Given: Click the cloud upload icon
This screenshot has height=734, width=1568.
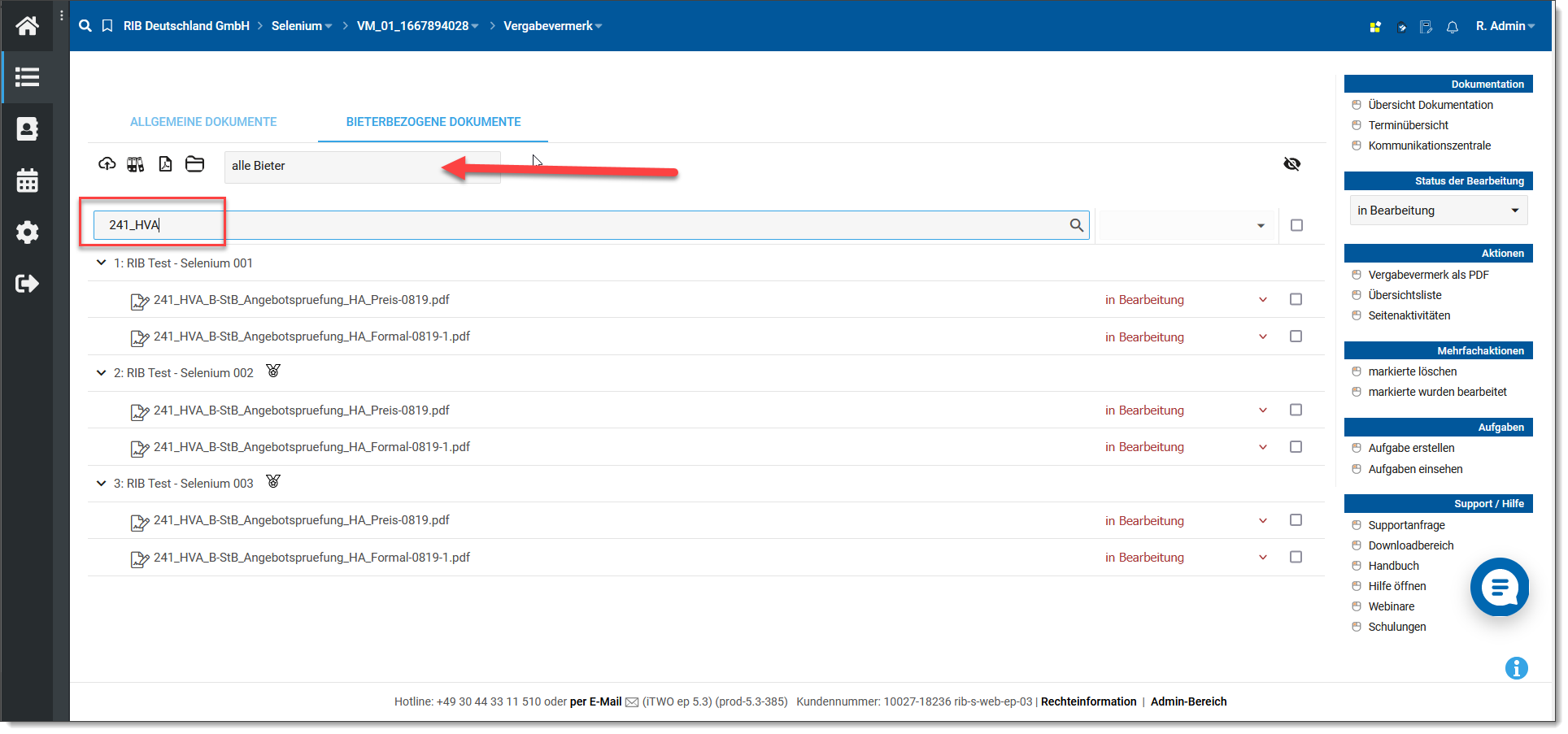Looking at the screenshot, I should (x=107, y=164).
